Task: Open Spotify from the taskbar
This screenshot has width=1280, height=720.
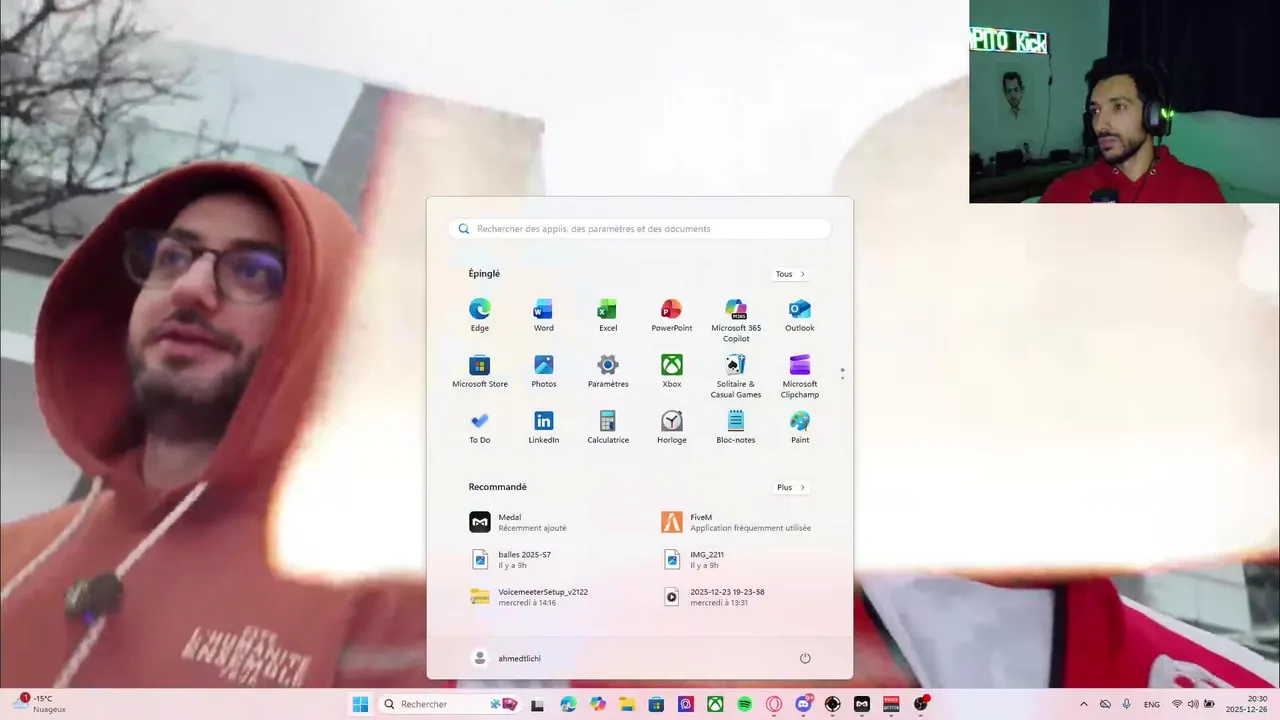Action: [x=745, y=704]
